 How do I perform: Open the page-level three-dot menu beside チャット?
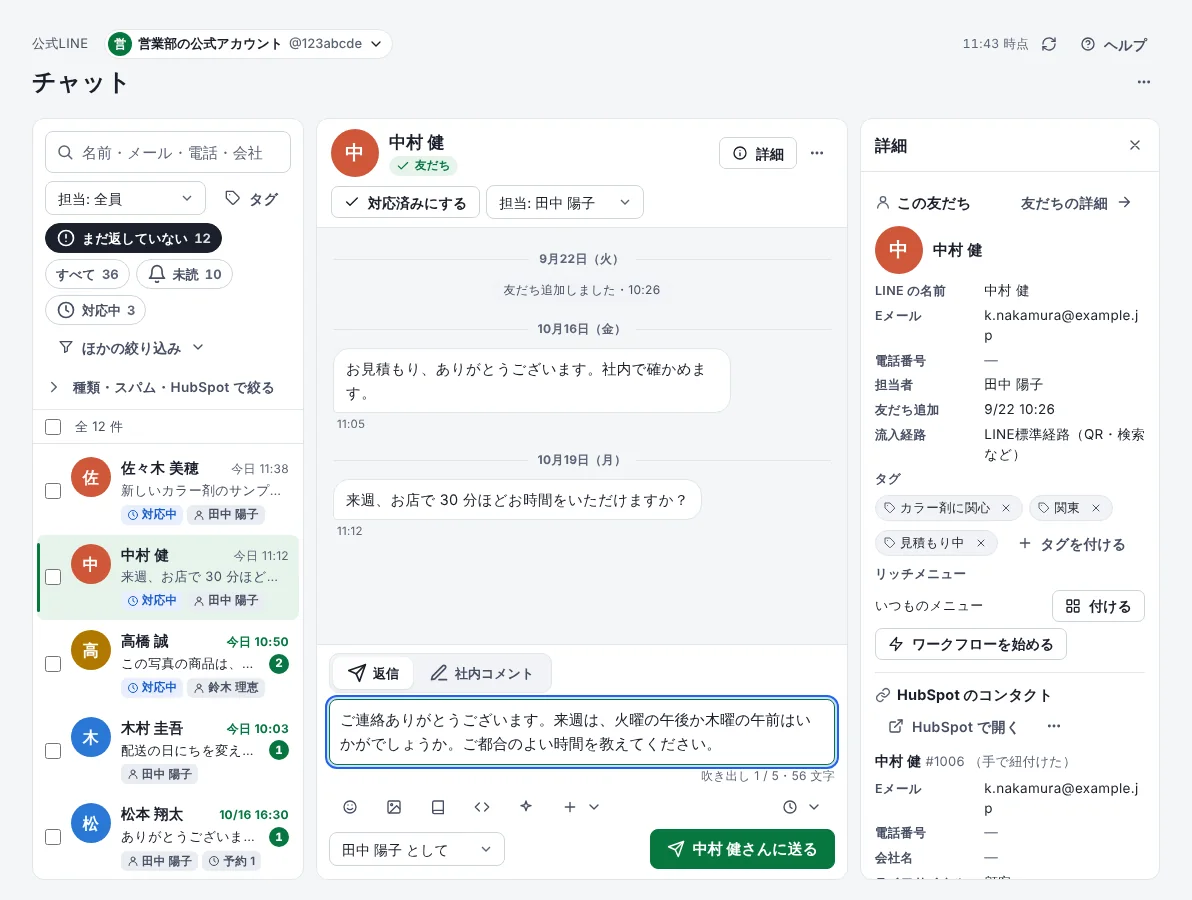click(1143, 82)
